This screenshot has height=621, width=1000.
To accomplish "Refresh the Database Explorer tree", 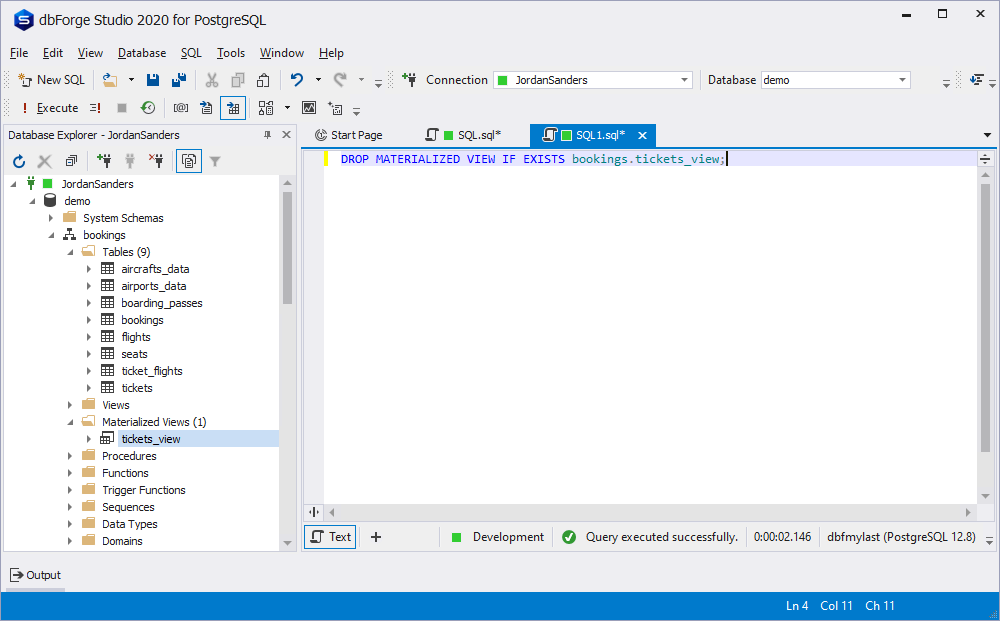I will click(x=19, y=161).
